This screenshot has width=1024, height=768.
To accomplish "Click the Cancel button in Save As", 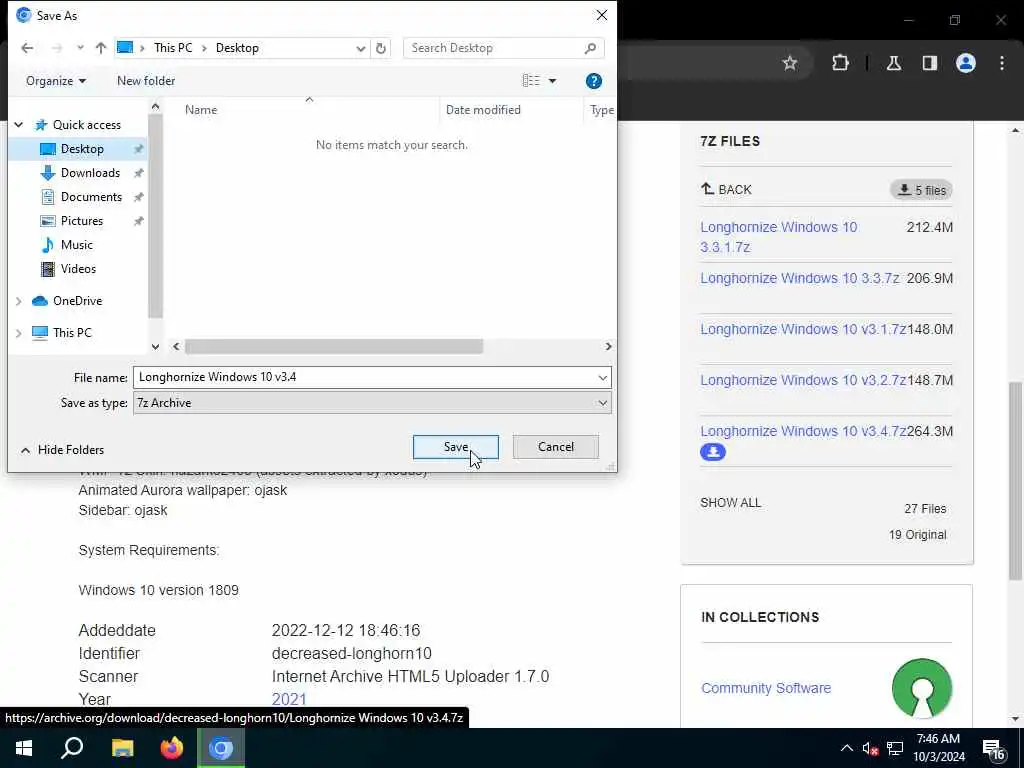I will tap(555, 447).
